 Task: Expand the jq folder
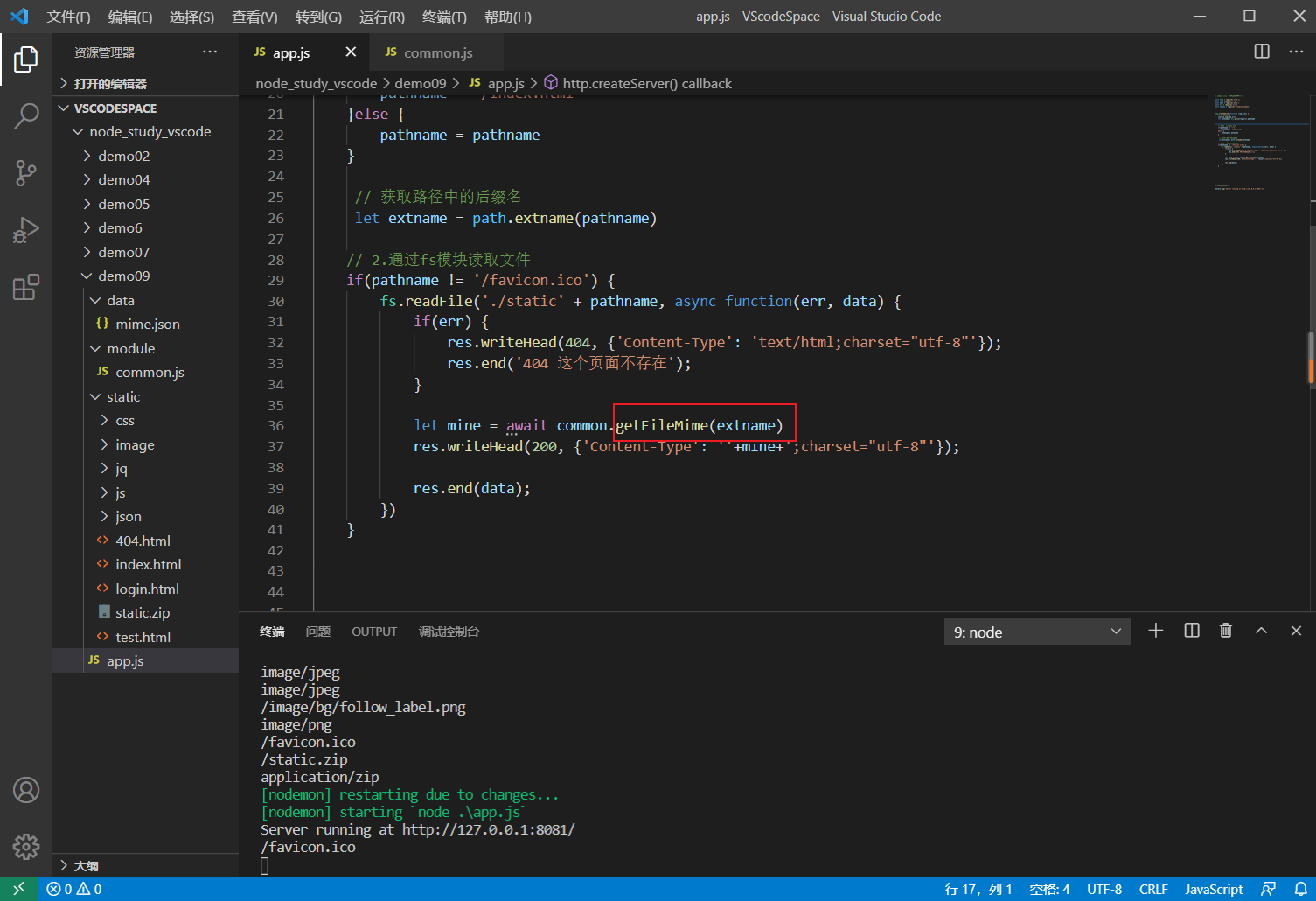(145, 468)
